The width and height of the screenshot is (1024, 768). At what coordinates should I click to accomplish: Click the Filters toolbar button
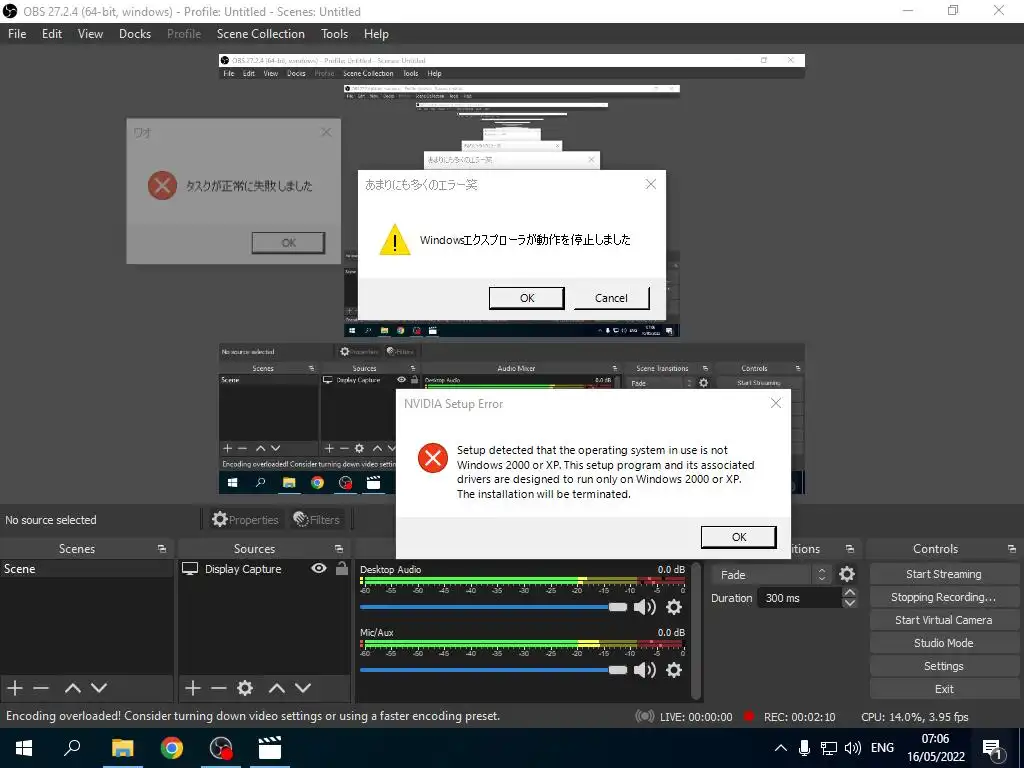[317, 520]
